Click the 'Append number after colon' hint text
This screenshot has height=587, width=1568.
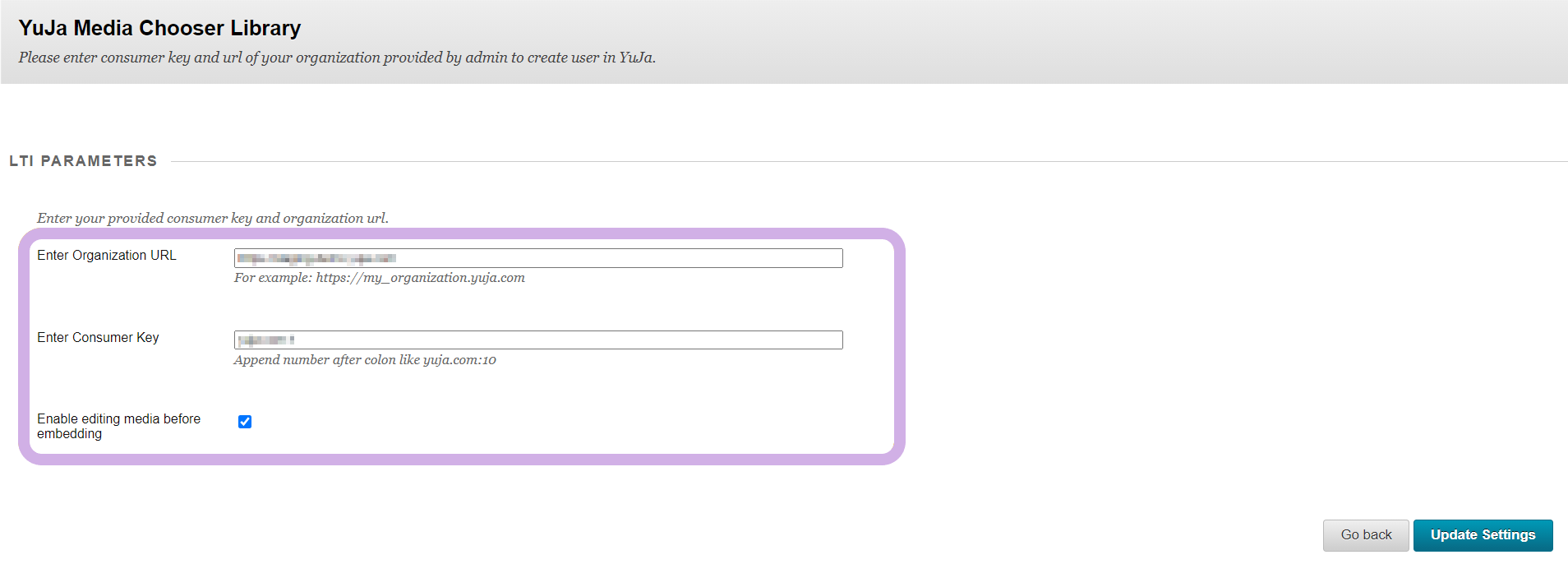365,360
